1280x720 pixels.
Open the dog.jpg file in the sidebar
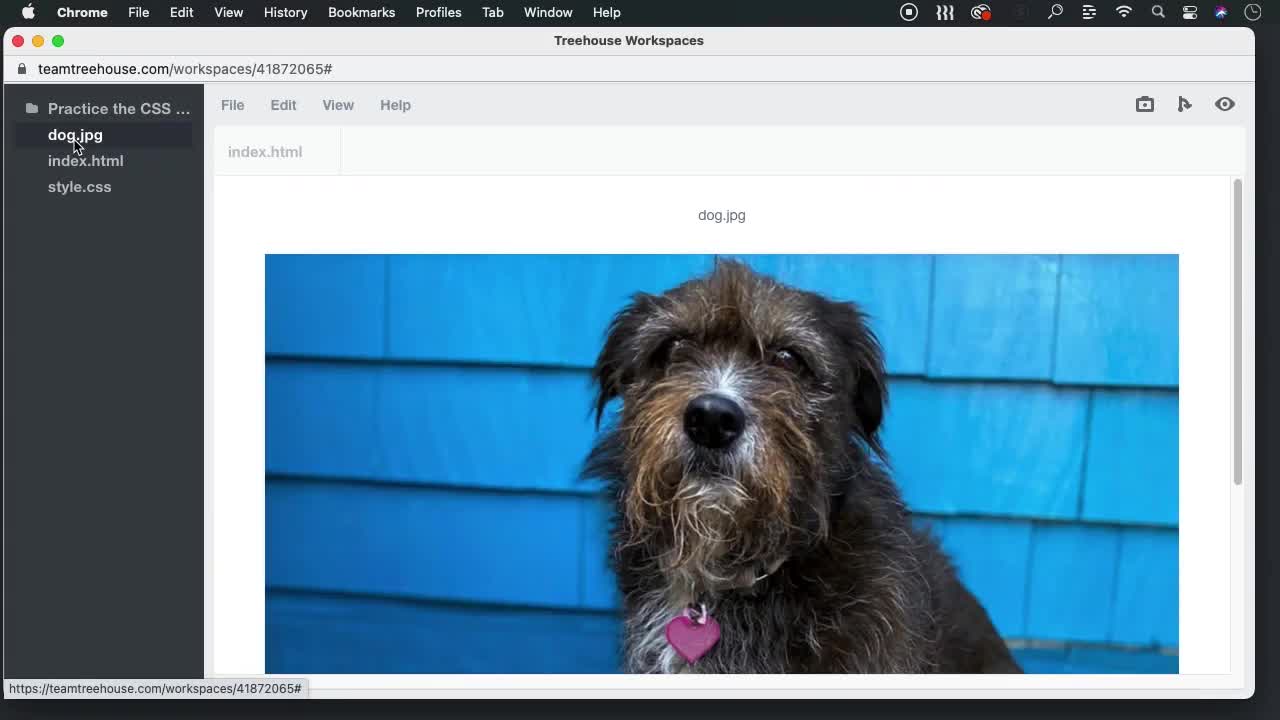coord(75,135)
